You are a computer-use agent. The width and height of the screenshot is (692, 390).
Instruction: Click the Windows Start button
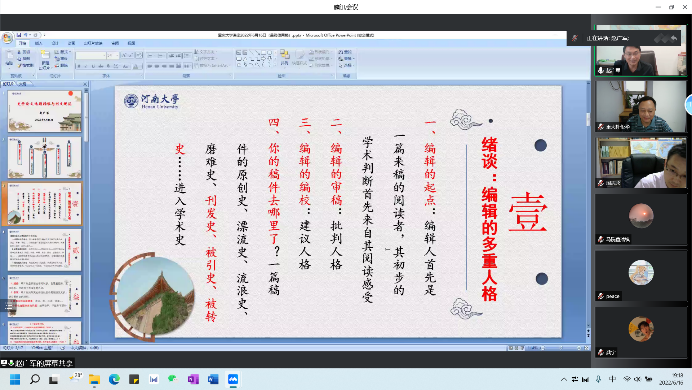[15, 379]
